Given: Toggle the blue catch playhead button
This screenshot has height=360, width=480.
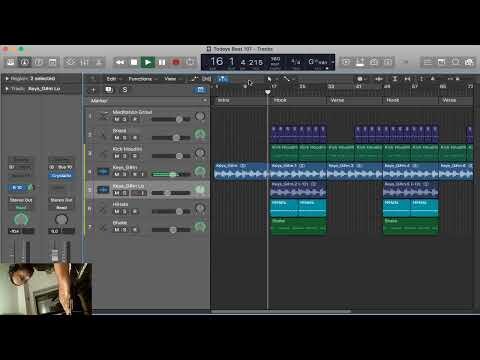Looking at the screenshot, I should tap(223, 79).
